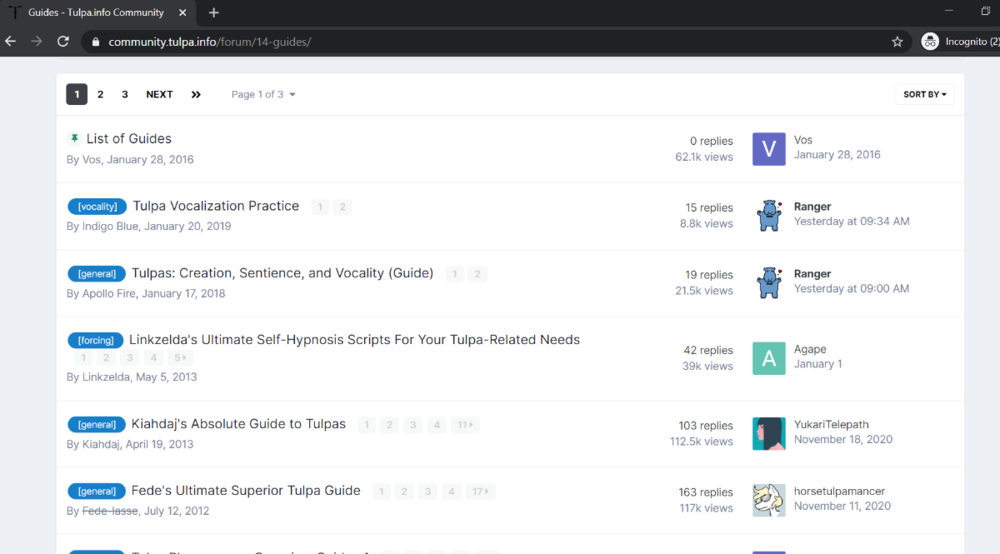Open YukariTelepath avatar
Image resolution: width=1000 pixels, height=554 pixels.
[x=768, y=434]
